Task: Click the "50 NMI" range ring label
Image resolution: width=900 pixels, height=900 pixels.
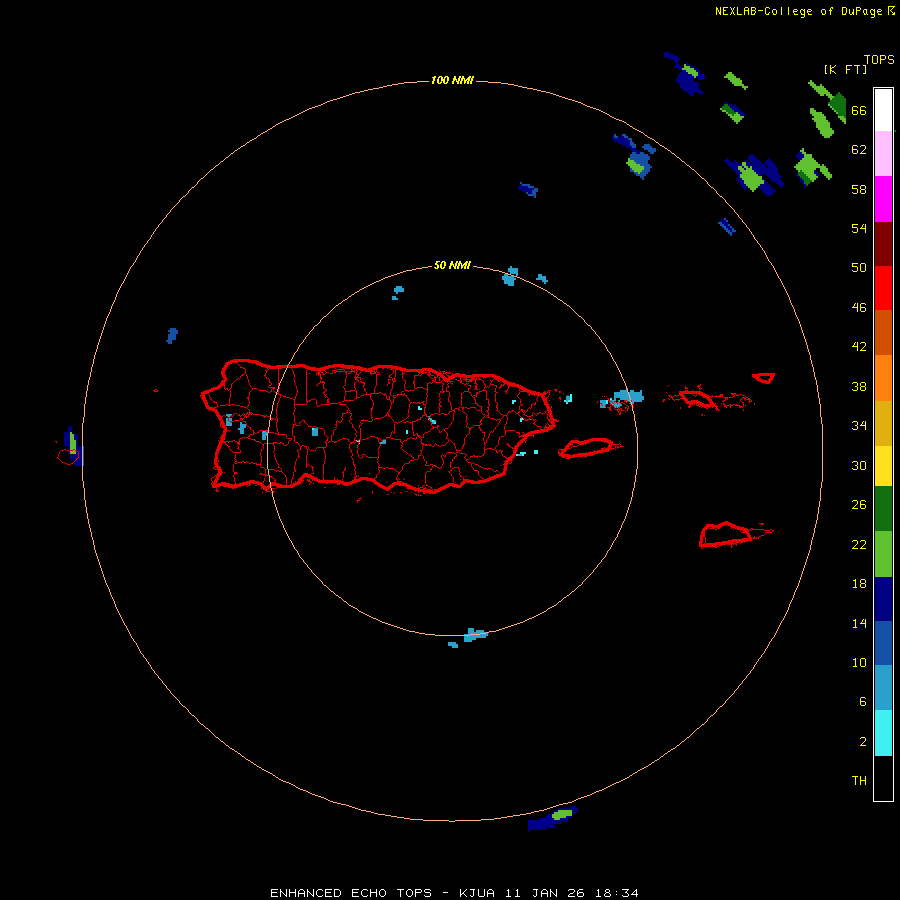Action: click(452, 265)
